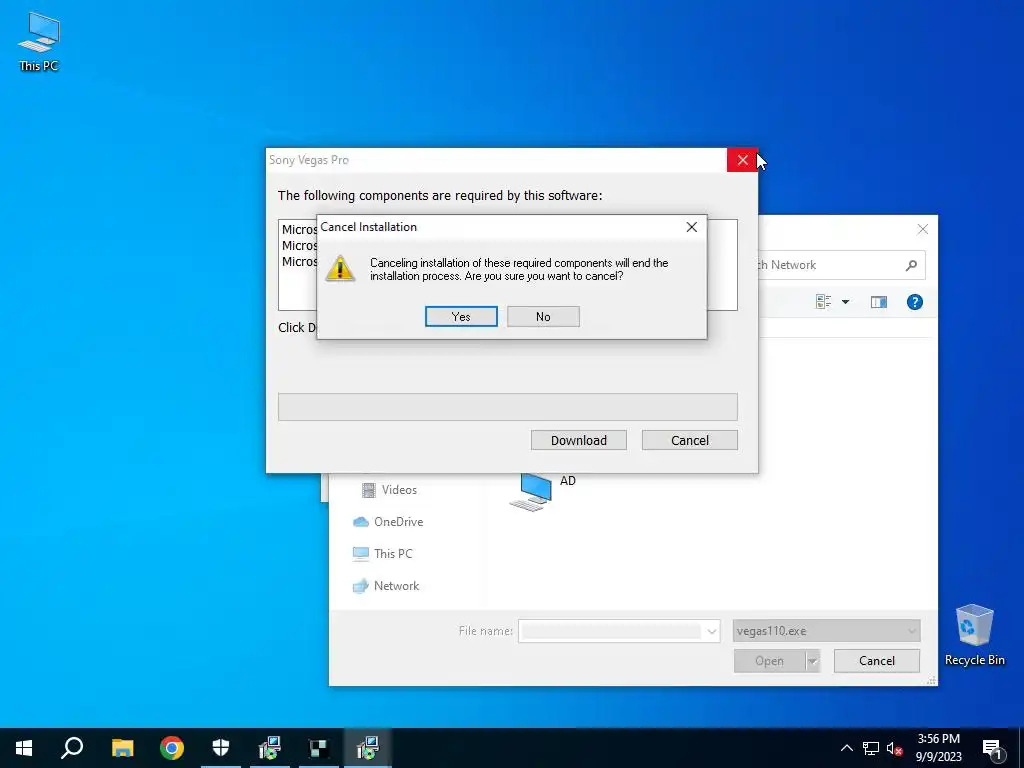This screenshot has height=768, width=1024.
Task: Close the file open dialog
Action: [922, 229]
